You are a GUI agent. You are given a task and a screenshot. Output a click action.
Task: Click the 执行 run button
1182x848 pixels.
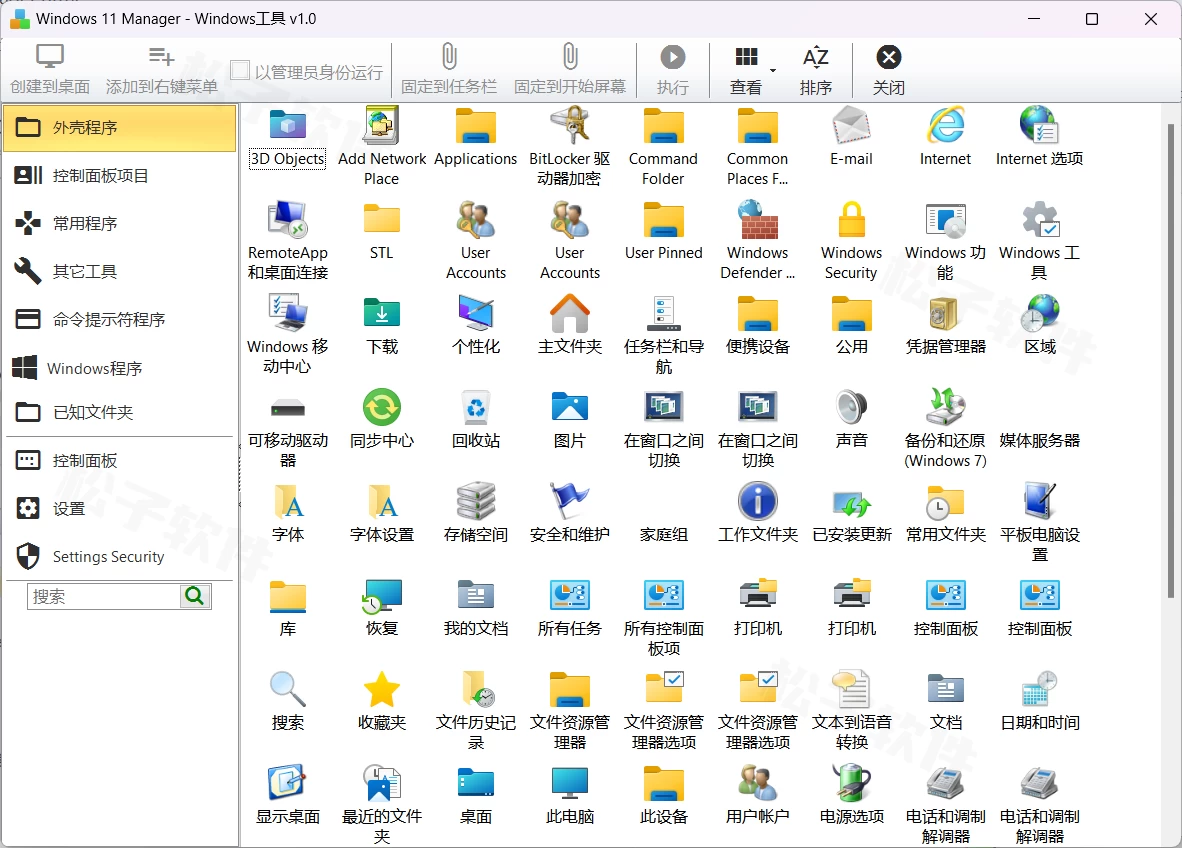point(672,69)
